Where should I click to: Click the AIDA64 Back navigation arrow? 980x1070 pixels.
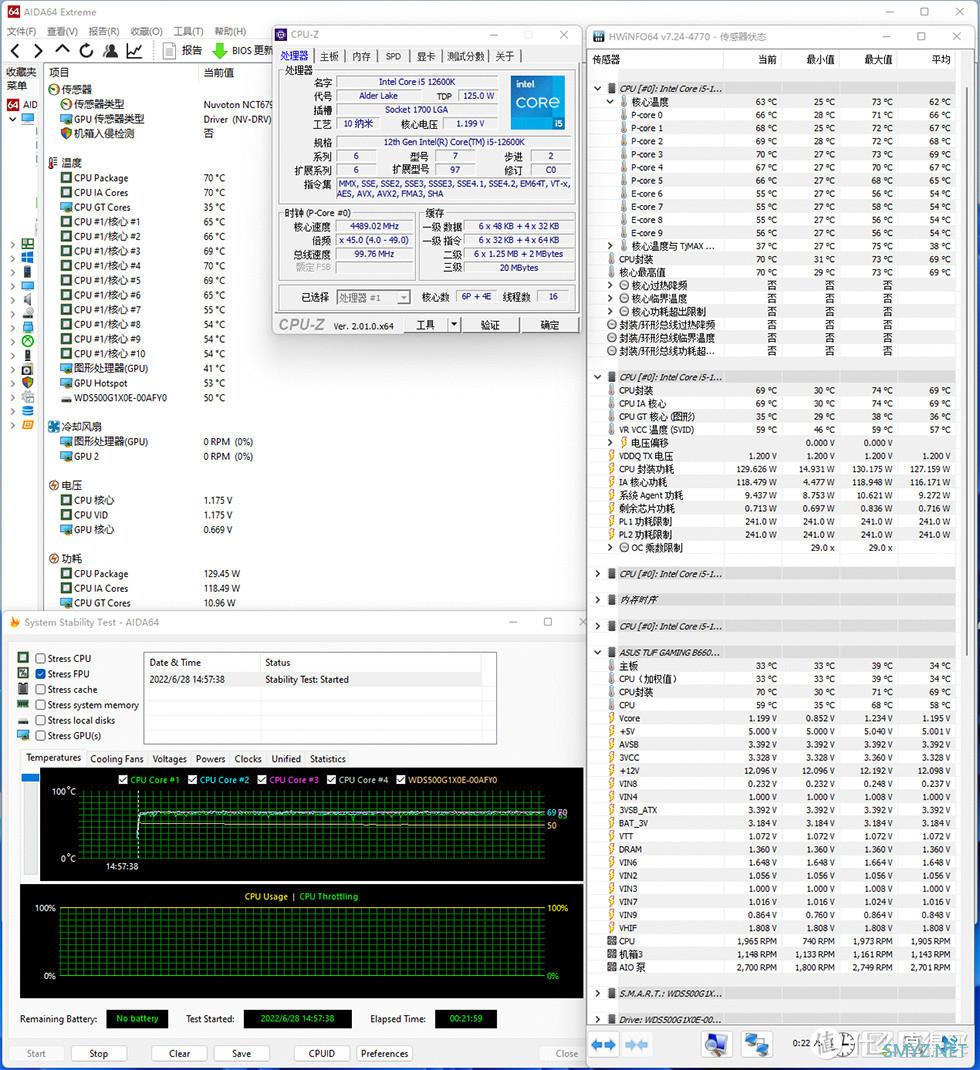[15, 50]
